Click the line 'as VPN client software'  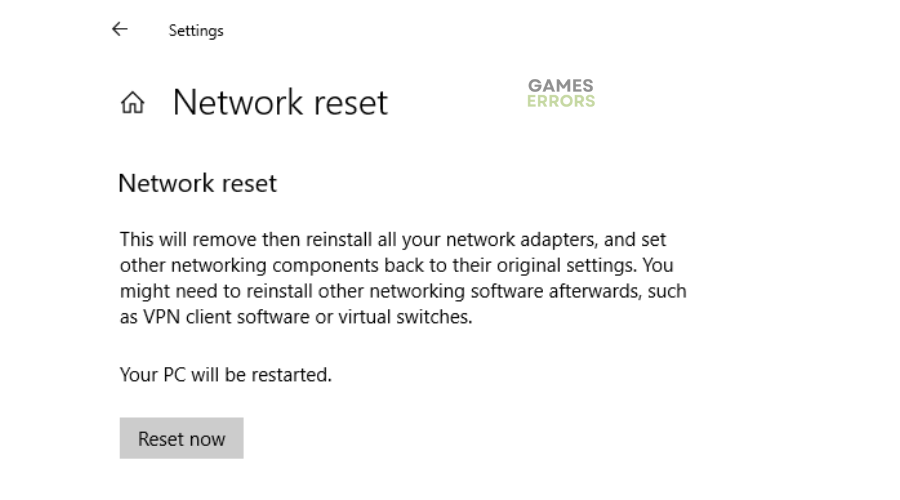tap(296, 317)
